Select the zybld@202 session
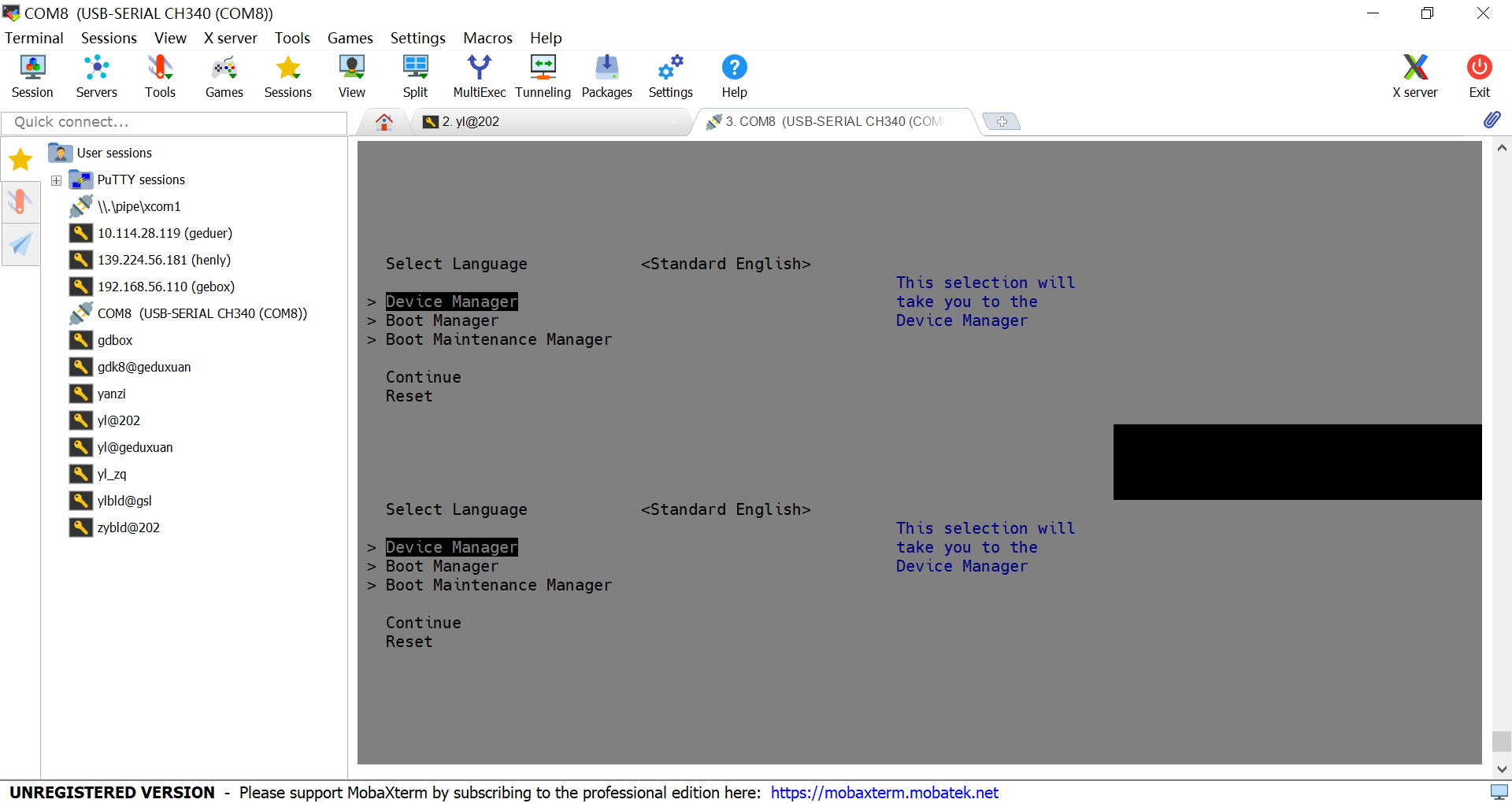1512x803 pixels. pos(128,527)
